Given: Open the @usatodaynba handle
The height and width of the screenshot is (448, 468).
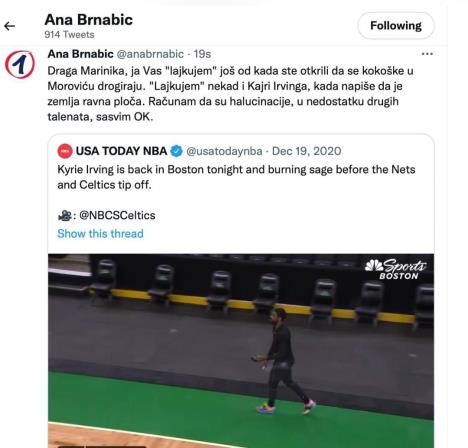Looking at the screenshot, I should pos(224,151).
